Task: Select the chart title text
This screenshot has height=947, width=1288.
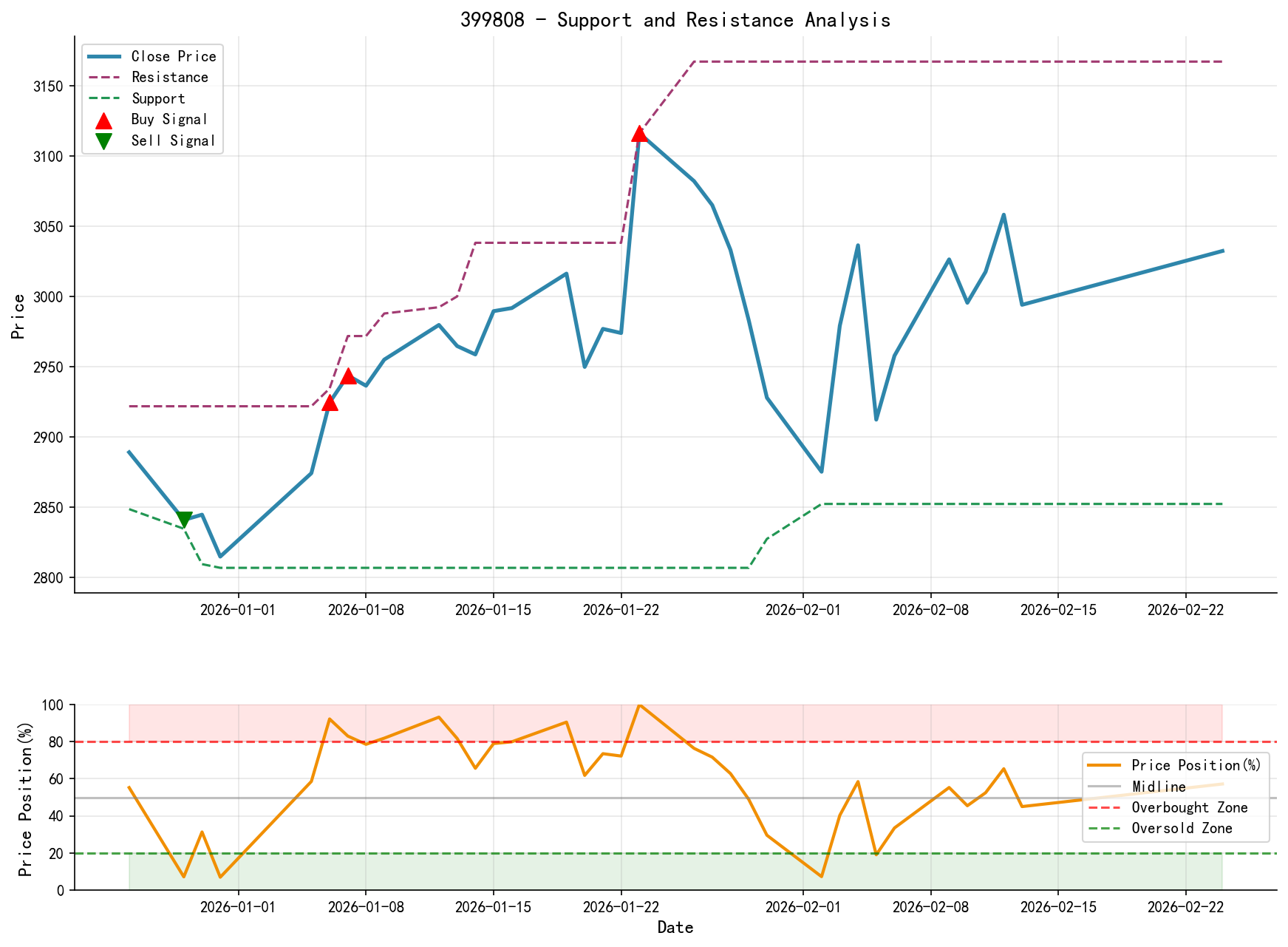Action: (677, 20)
